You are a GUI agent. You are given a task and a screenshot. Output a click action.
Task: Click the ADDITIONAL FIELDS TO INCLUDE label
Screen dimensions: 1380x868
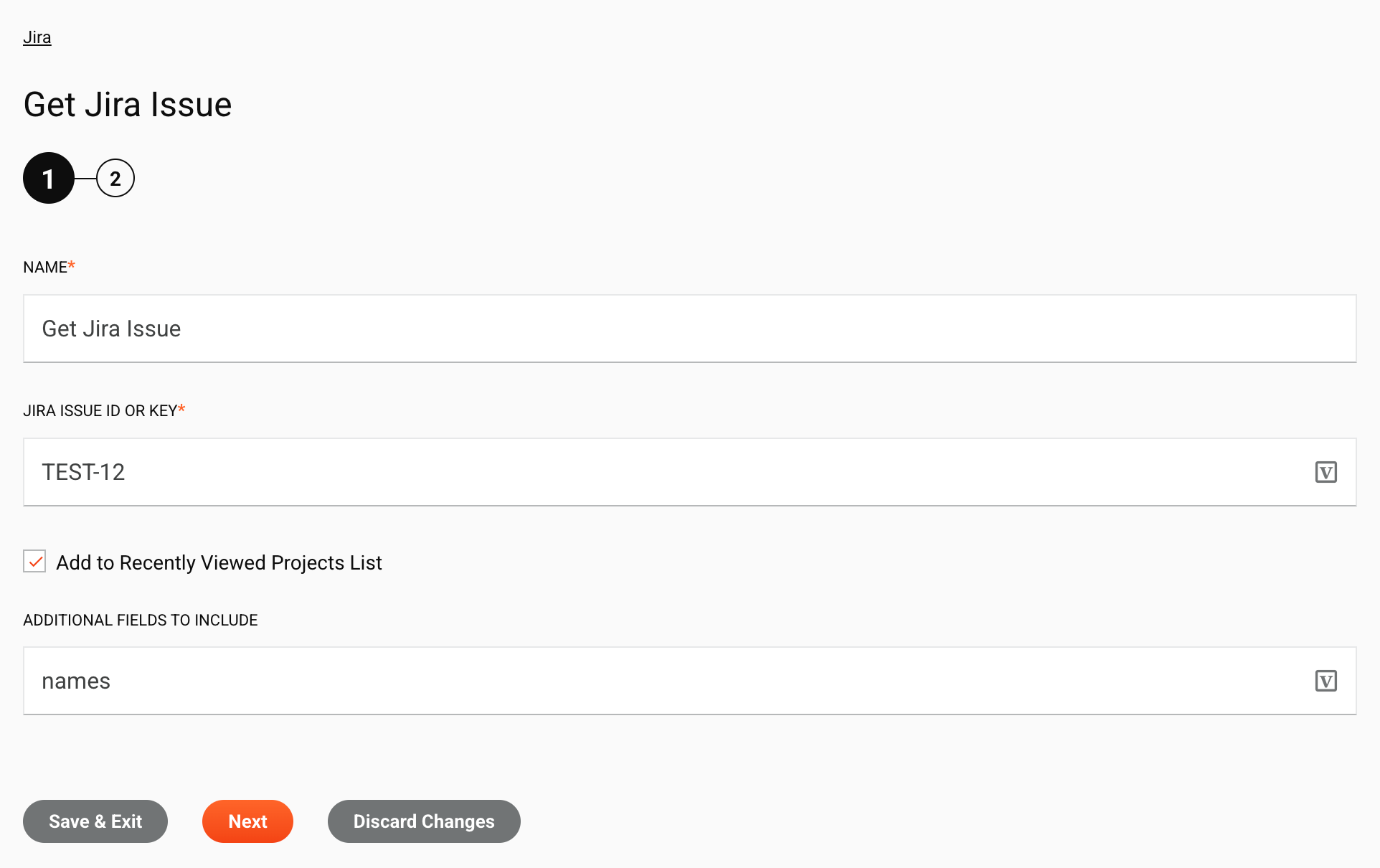141,621
